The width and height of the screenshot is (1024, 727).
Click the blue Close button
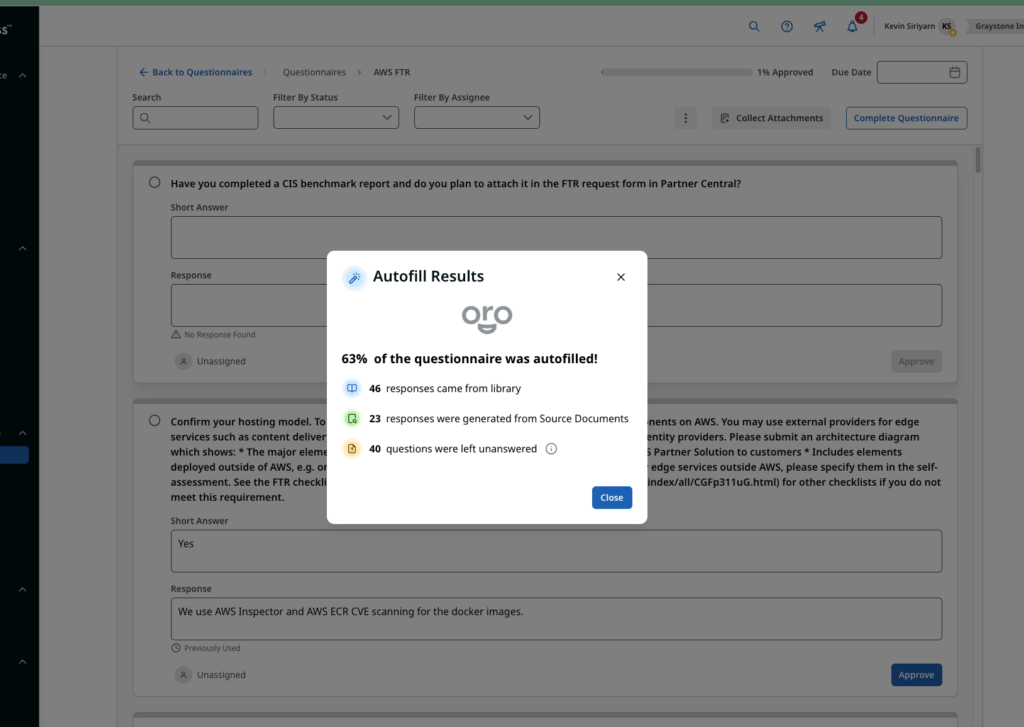(x=611, y=497)
